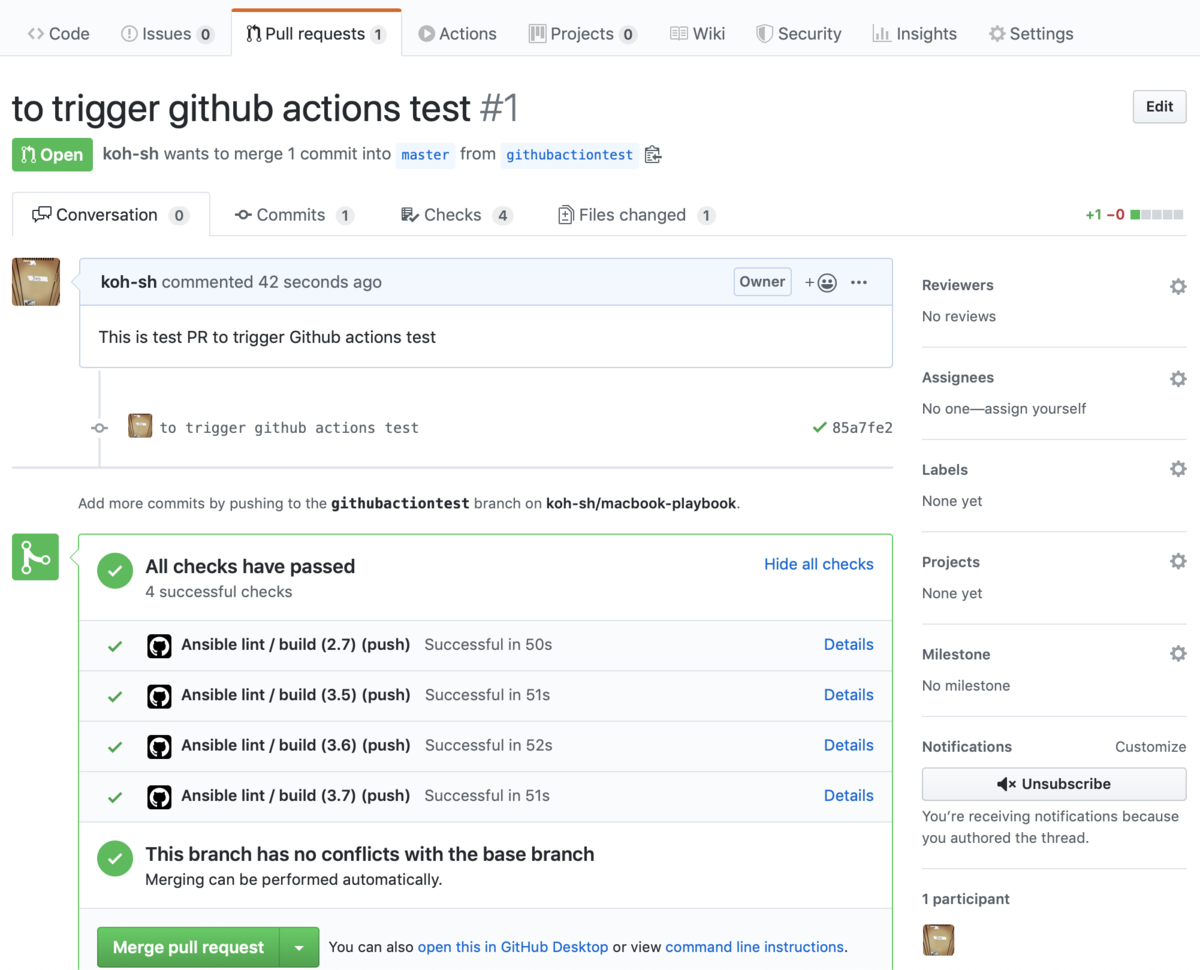Open the Code tab

[x=58, y=33]
